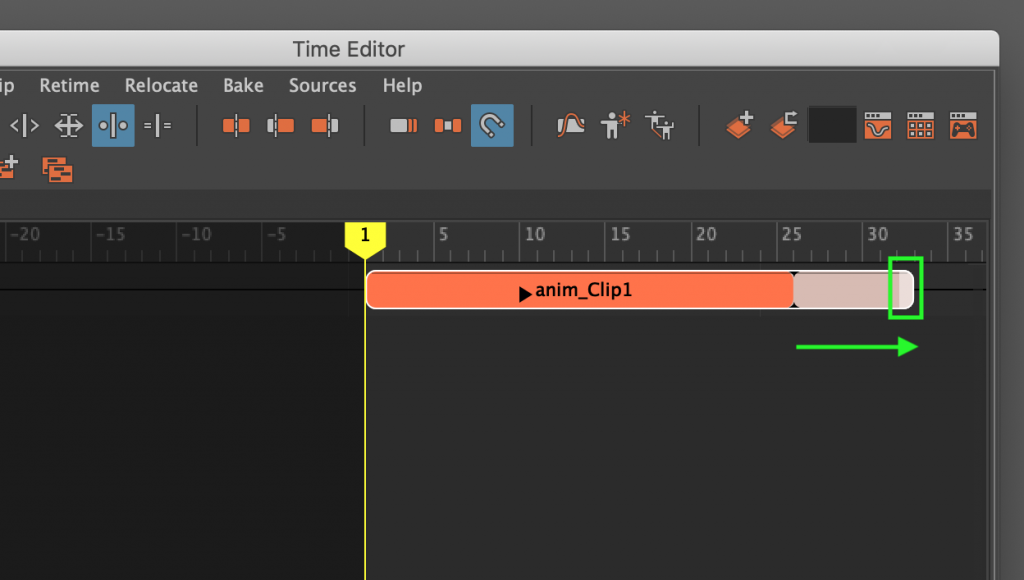The height and width of the screenshot is (580, 1024).
Task: Click the crossfade triangle on anim_Clip1
Action: [795, 274]
